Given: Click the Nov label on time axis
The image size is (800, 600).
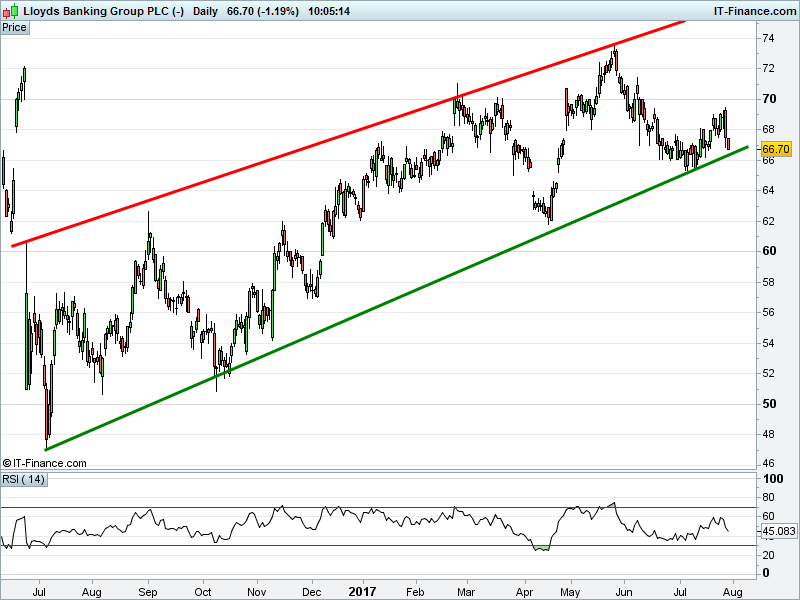Looking at the screenshot, I should click(257, 592).
